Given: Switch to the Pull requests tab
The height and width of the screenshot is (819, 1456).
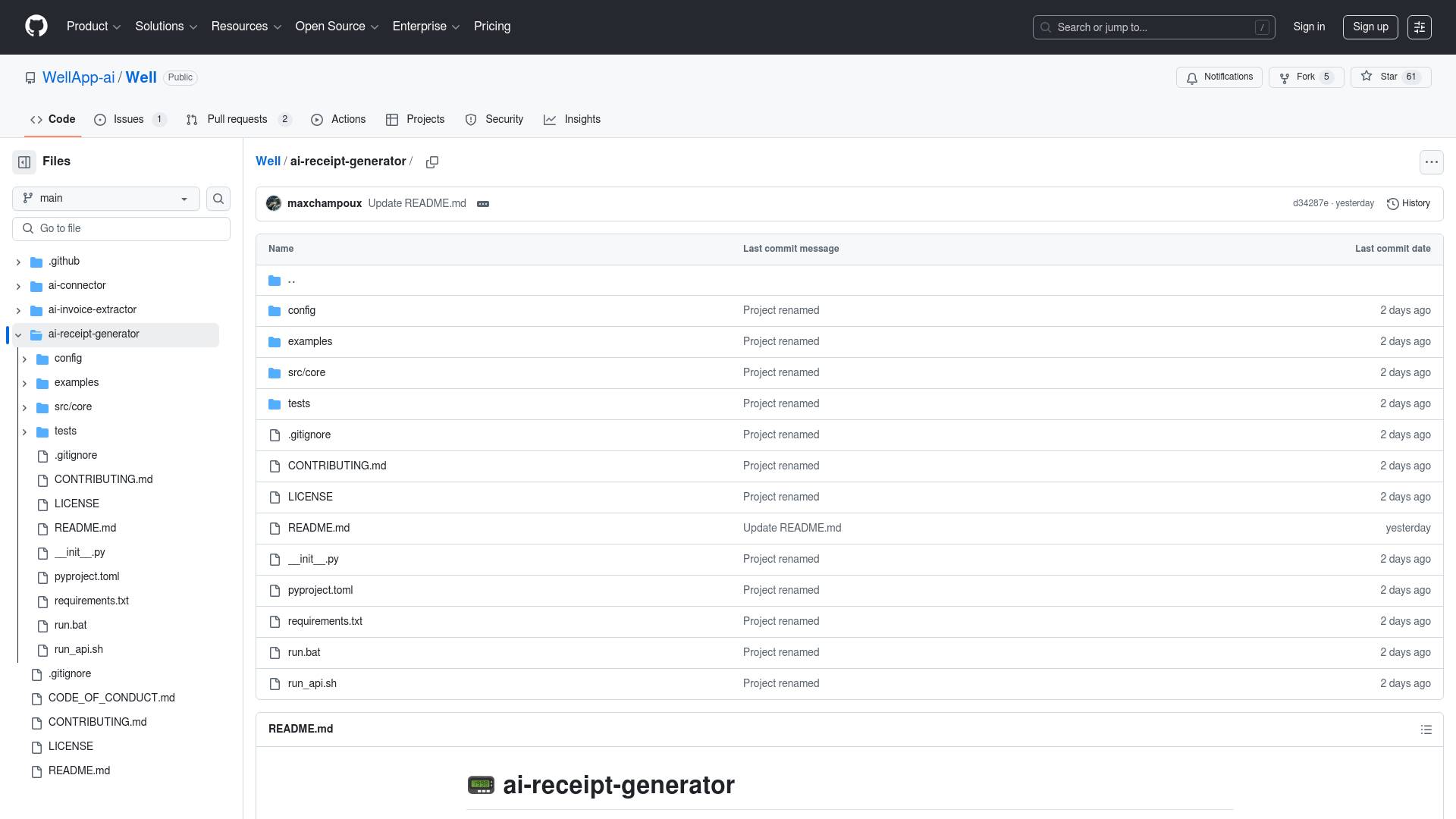Looking at the screenshot, I should tap(237, 120).
